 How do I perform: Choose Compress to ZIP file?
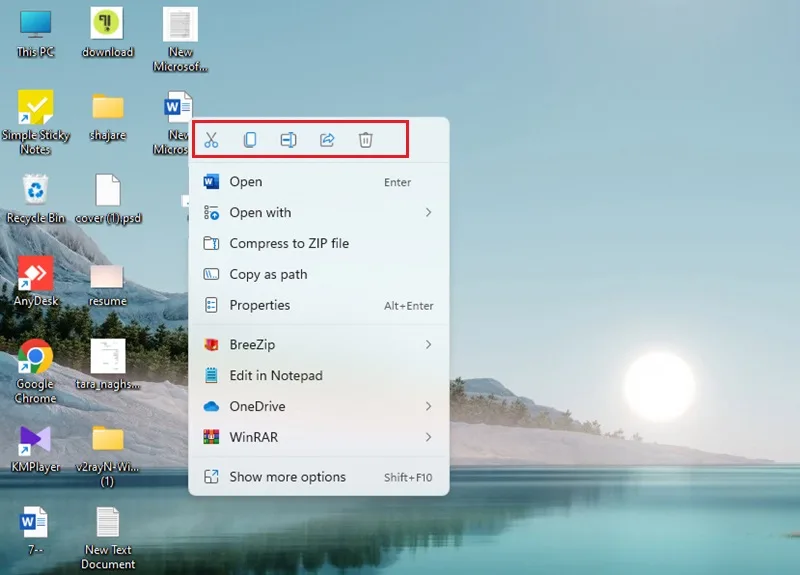click(319, 243)
